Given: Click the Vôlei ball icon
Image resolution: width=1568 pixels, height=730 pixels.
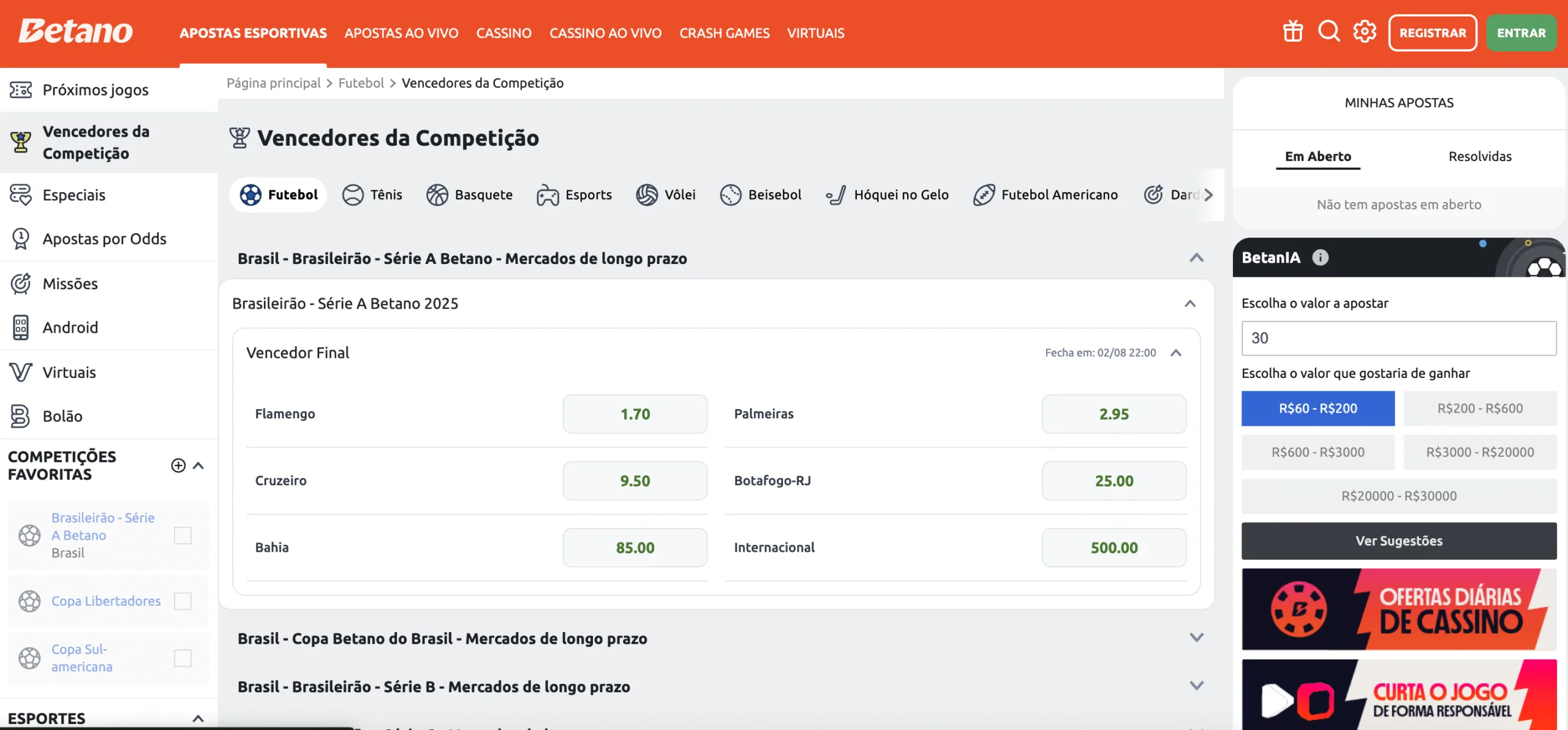Looking at the screenshot, I should [x=647, y=195].
